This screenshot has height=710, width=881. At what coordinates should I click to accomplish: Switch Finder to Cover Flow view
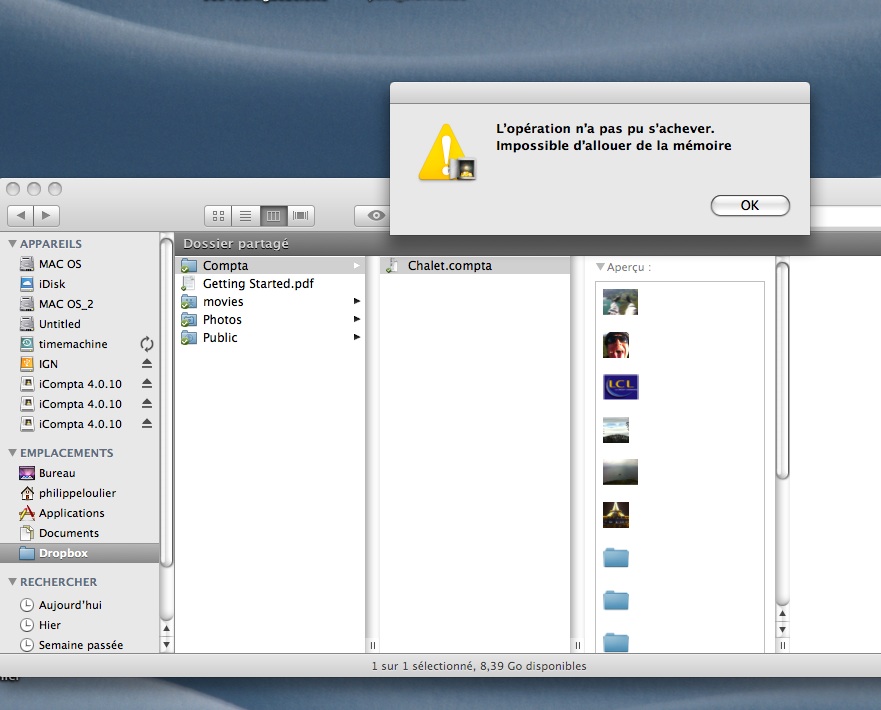tap(301, 216)
